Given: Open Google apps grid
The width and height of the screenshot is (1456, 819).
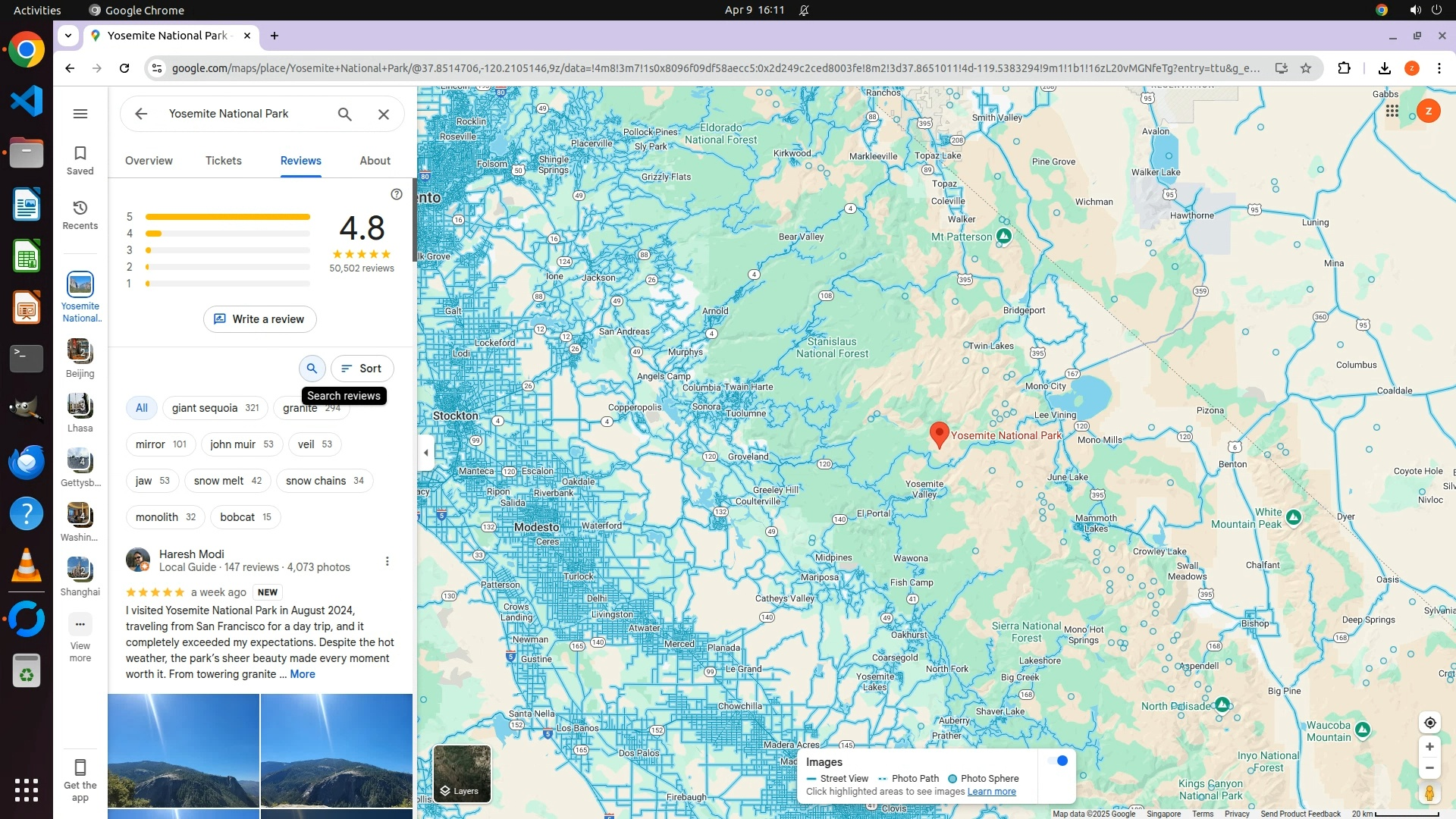Looking at the screenshot, I should click(1392, 111).
